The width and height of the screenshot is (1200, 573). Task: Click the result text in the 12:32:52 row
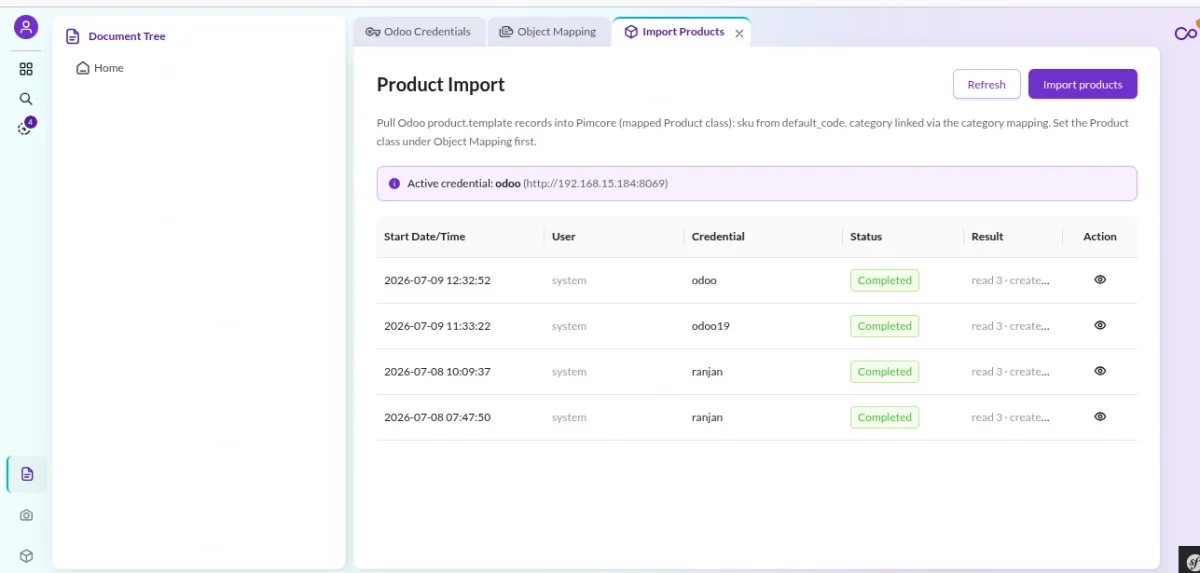coord(1011,281)
